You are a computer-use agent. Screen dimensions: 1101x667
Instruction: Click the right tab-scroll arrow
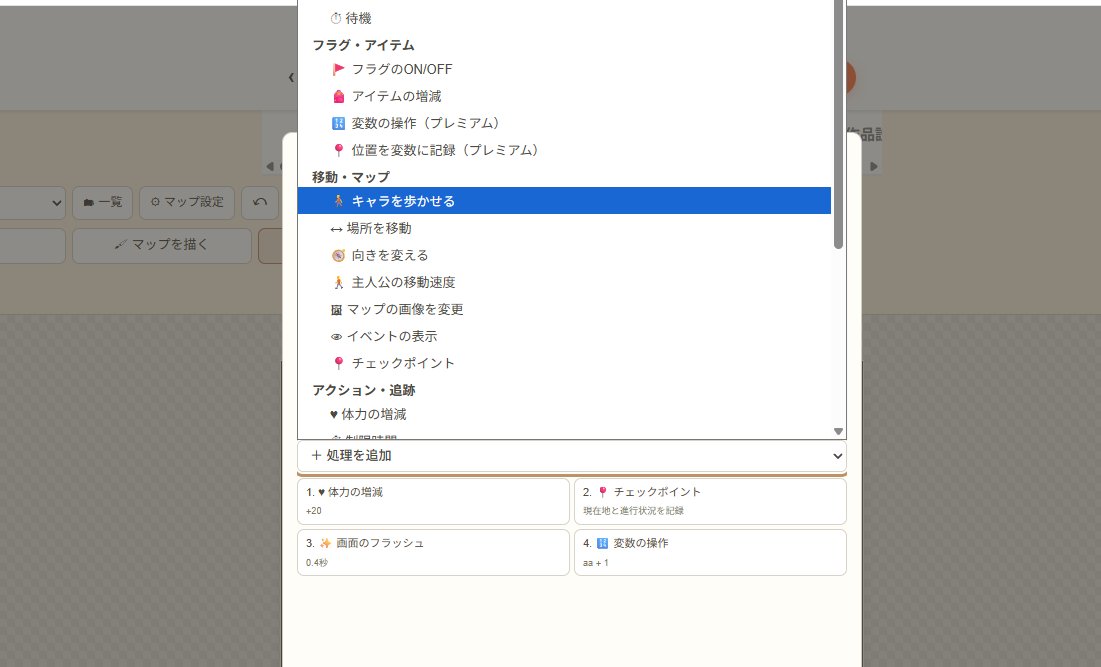[873, 166]
